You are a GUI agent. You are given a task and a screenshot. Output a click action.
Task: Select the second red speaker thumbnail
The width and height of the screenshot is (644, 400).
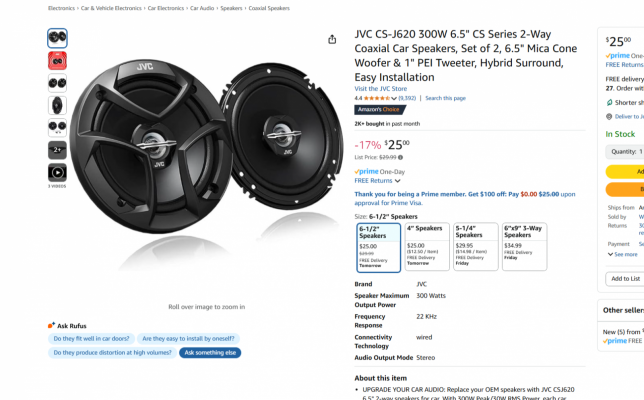57,60
